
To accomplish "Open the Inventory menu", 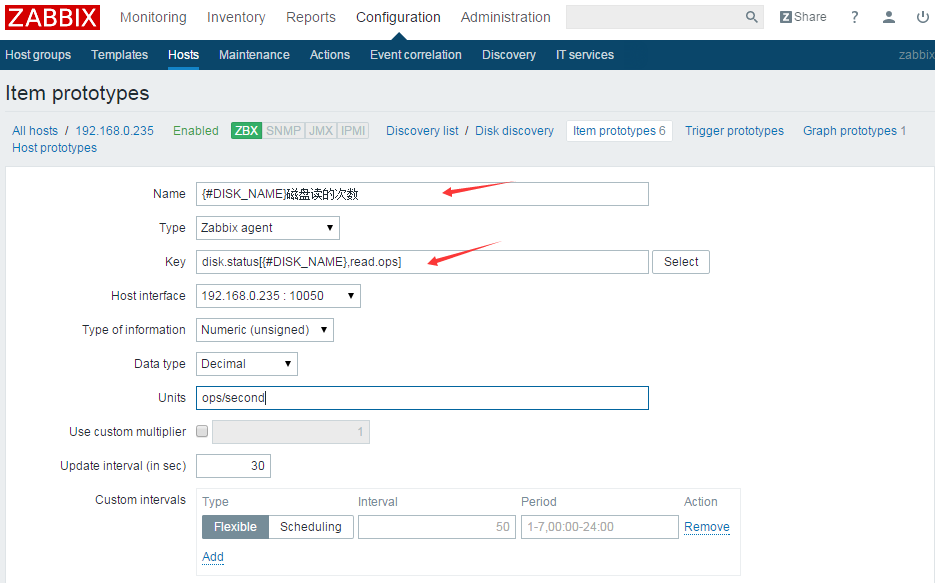I will 236,17.
